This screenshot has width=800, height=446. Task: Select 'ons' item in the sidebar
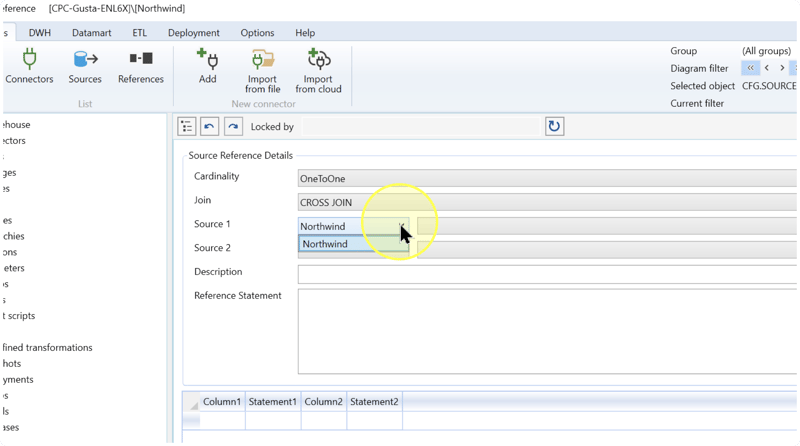9,252
